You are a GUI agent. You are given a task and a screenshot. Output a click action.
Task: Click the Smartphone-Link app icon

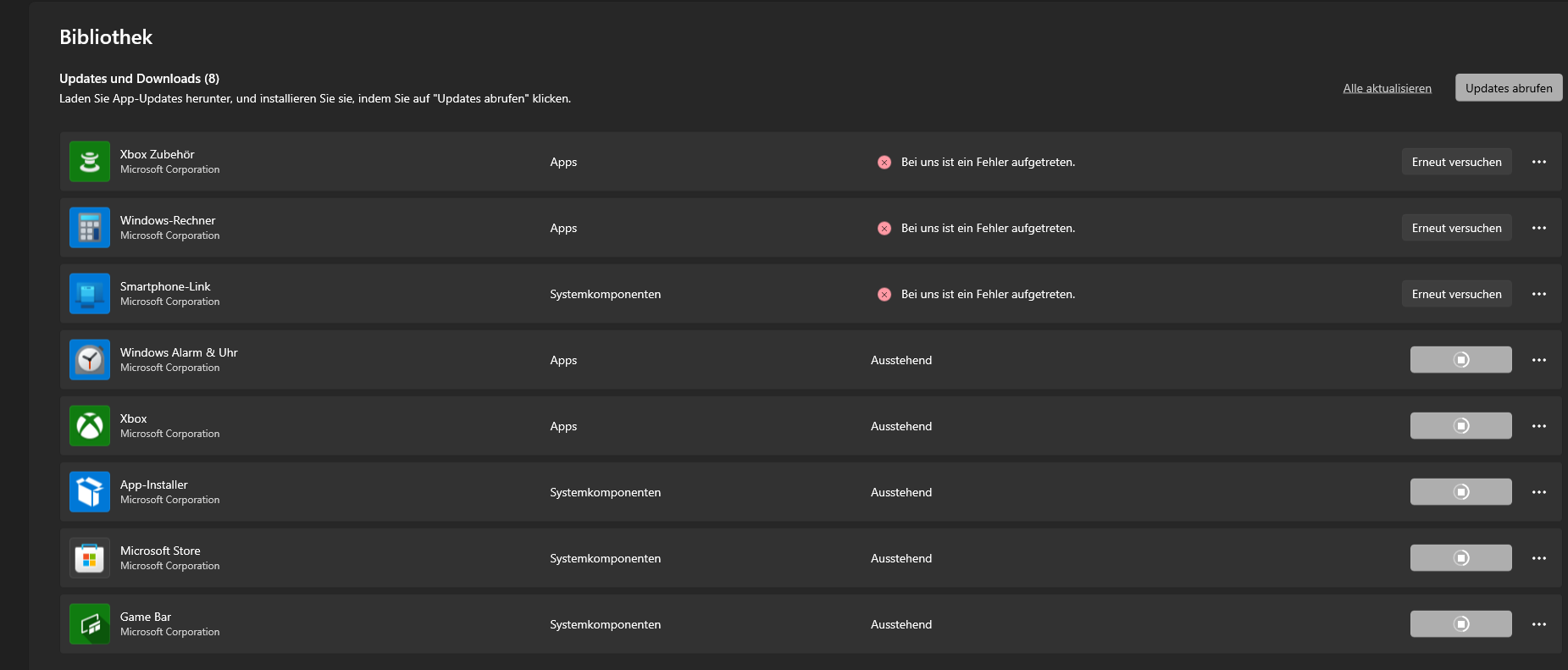coord(90,294)
